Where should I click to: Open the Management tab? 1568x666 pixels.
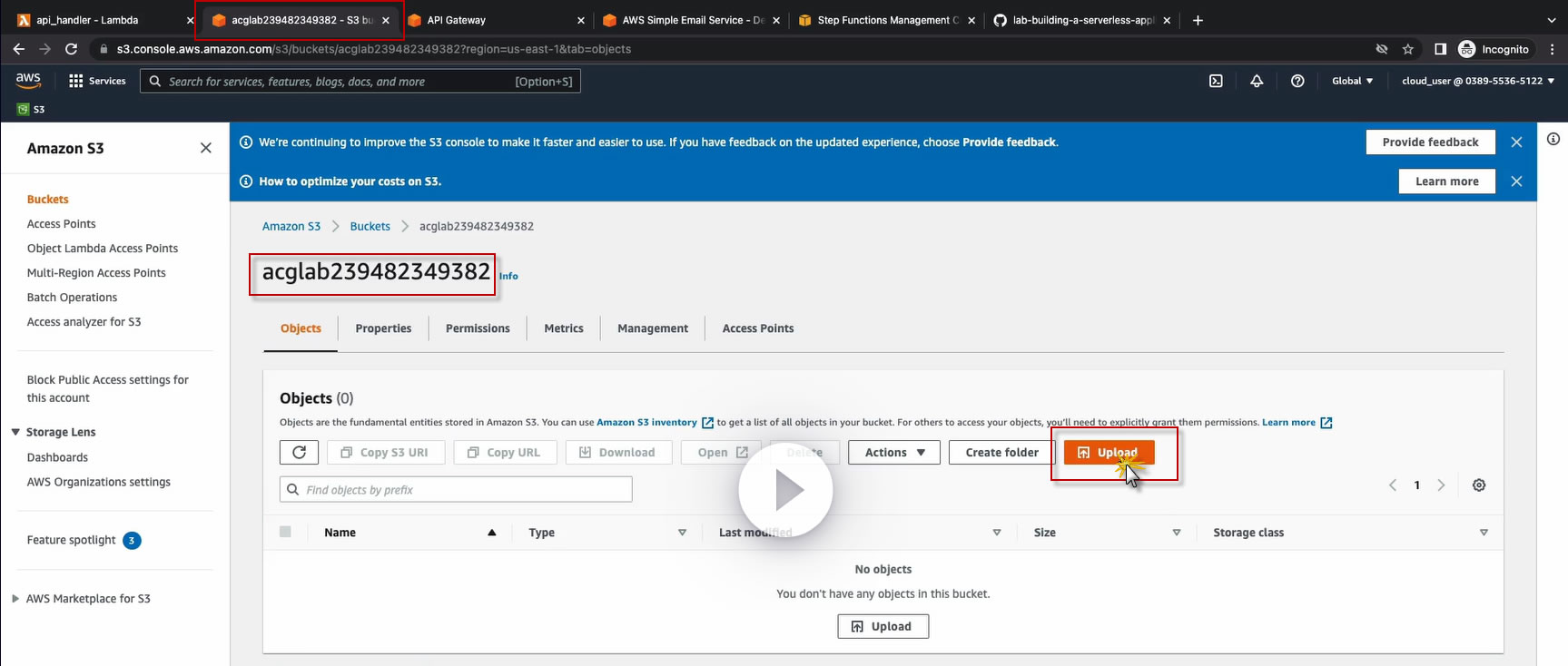(653, 328)
